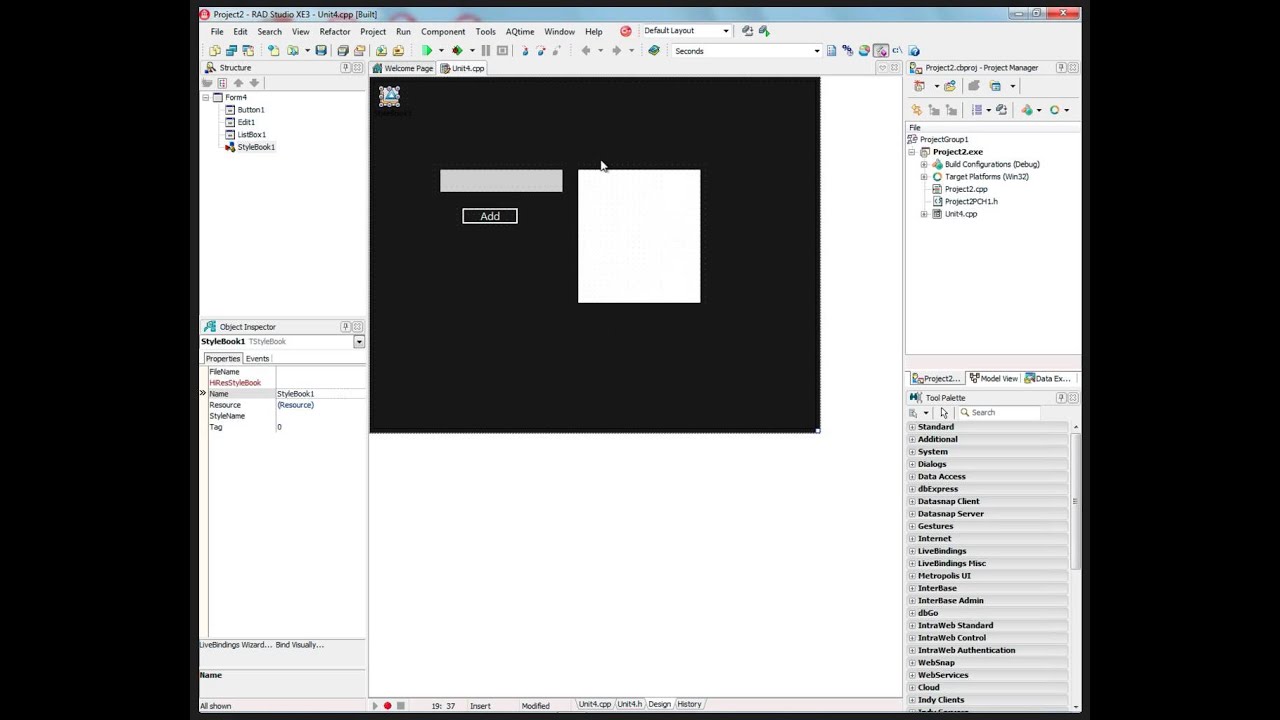
Task: Expand the Standard palette category
Action: 912,427
